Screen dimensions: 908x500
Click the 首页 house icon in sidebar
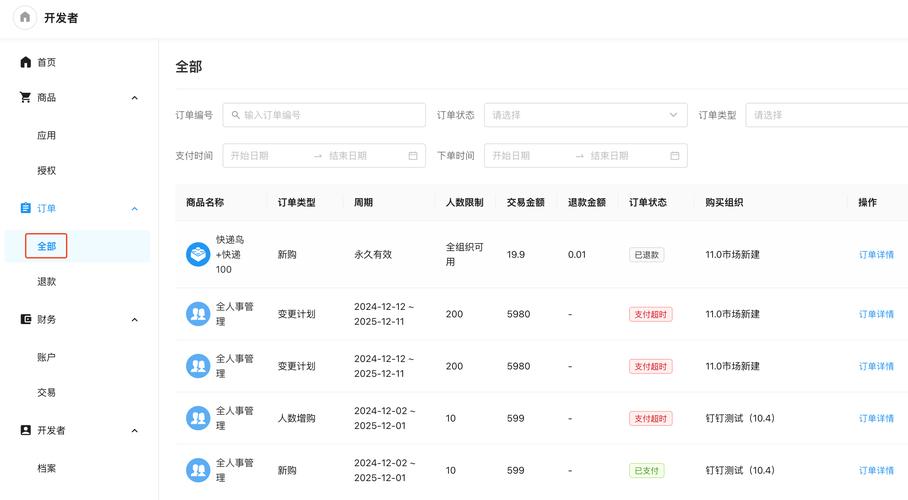pyautogui.click(x=25, y=62)
